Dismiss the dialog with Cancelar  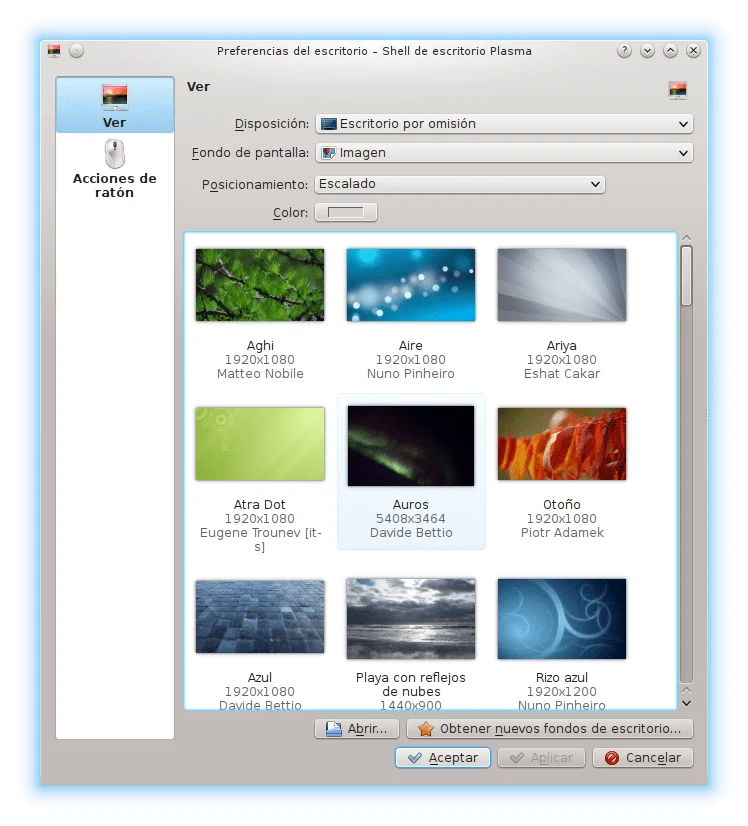(x=643, y=758)
